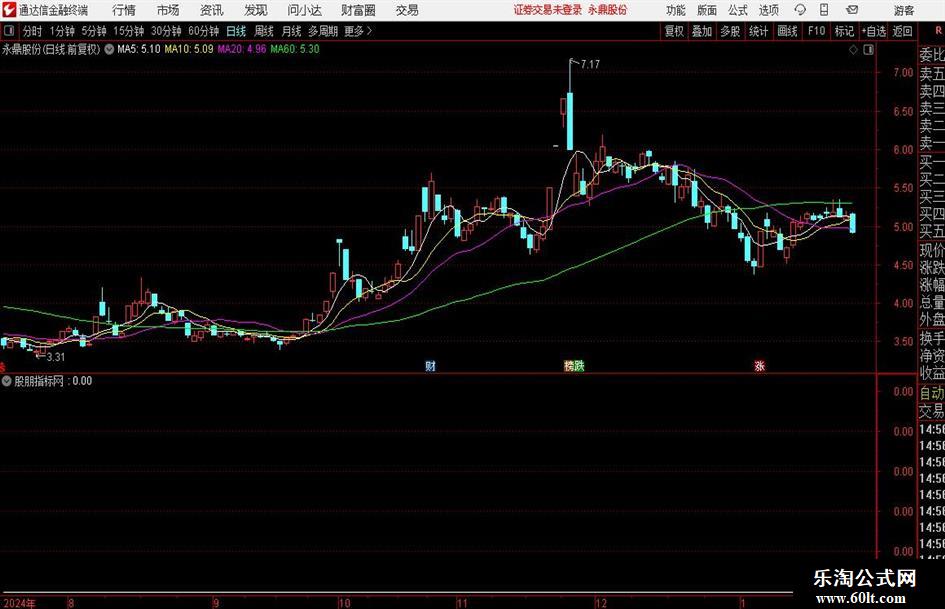
Task: Click the MA10: 5.09 indicator label
Action: tap(189, 49)
